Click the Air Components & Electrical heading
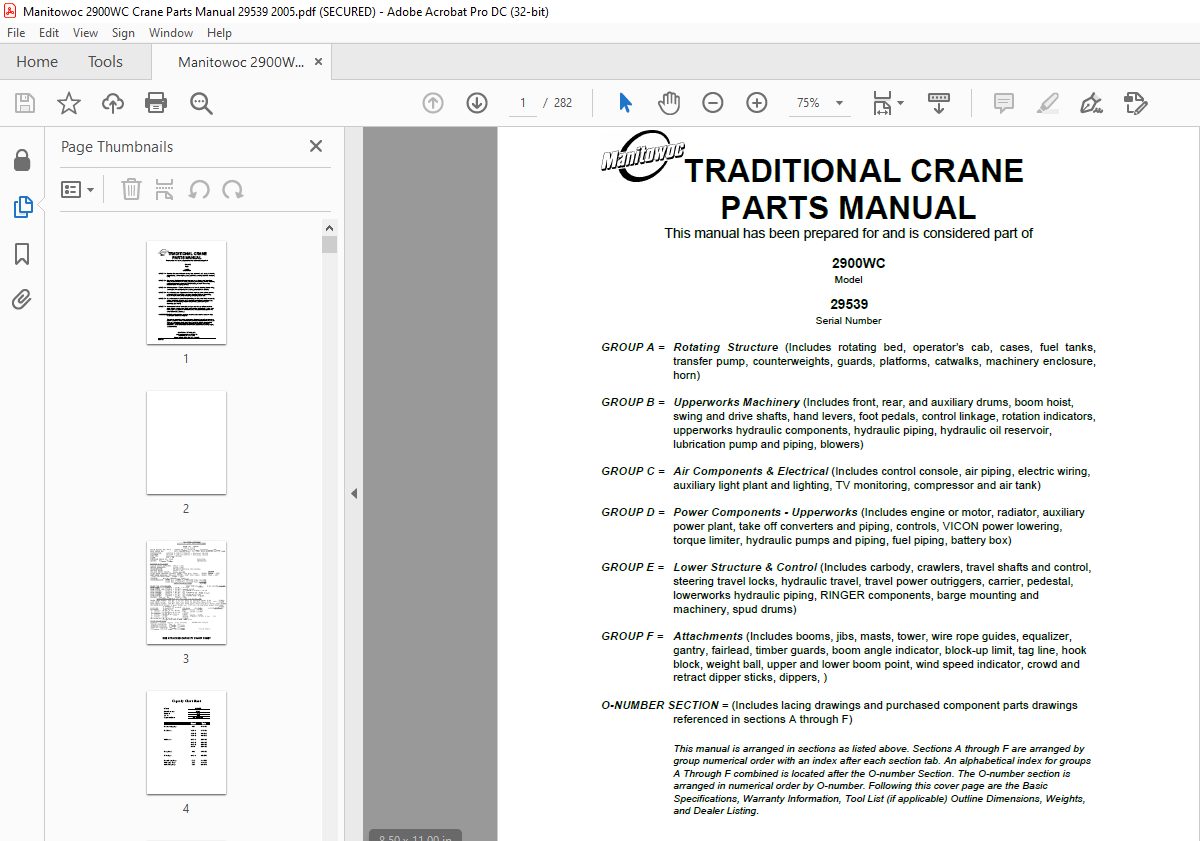The width and height of the screenshot is (1200, 841). [x=750, y=471]
